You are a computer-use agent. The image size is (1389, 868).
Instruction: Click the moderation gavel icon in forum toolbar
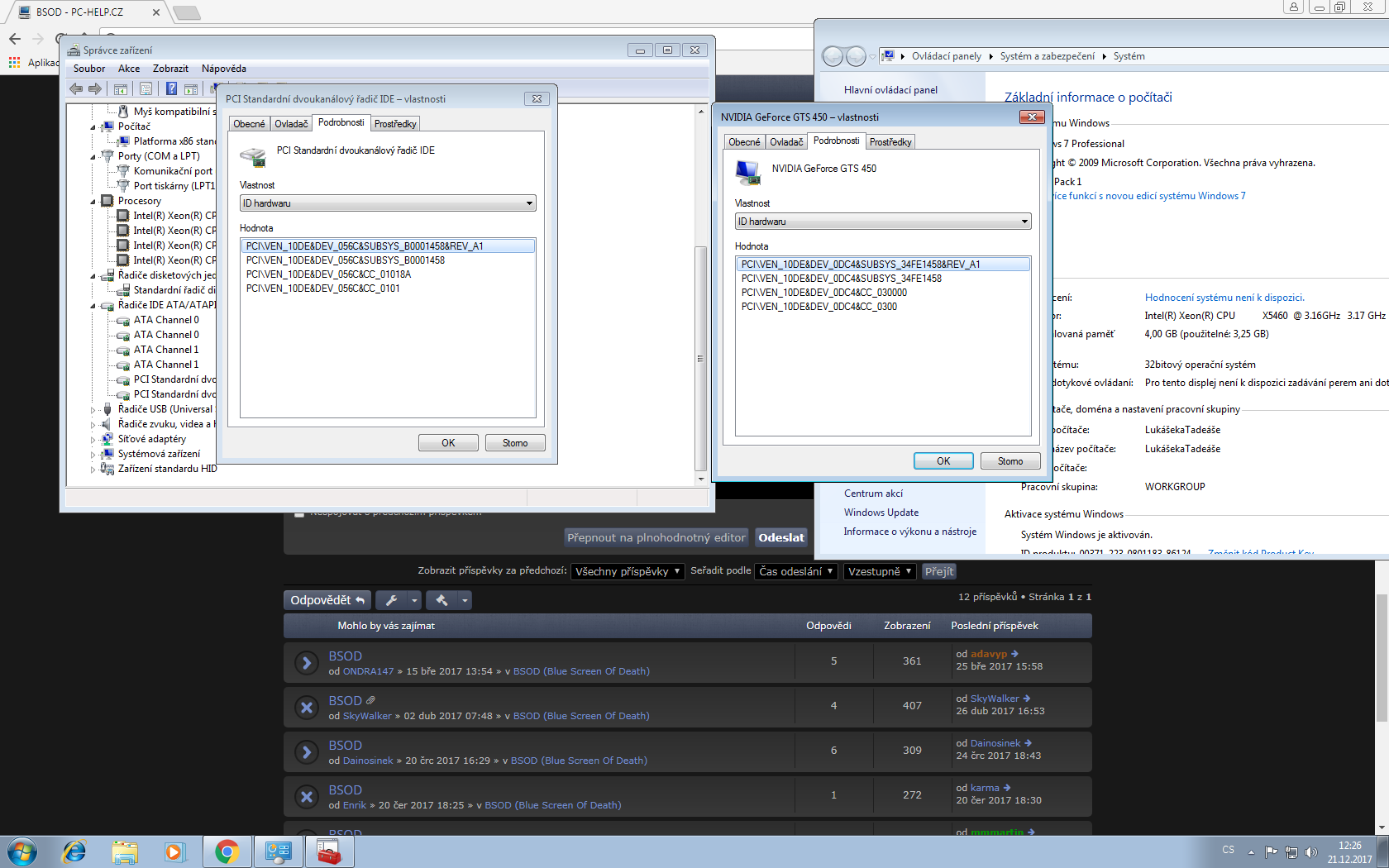tap(442, 600)
